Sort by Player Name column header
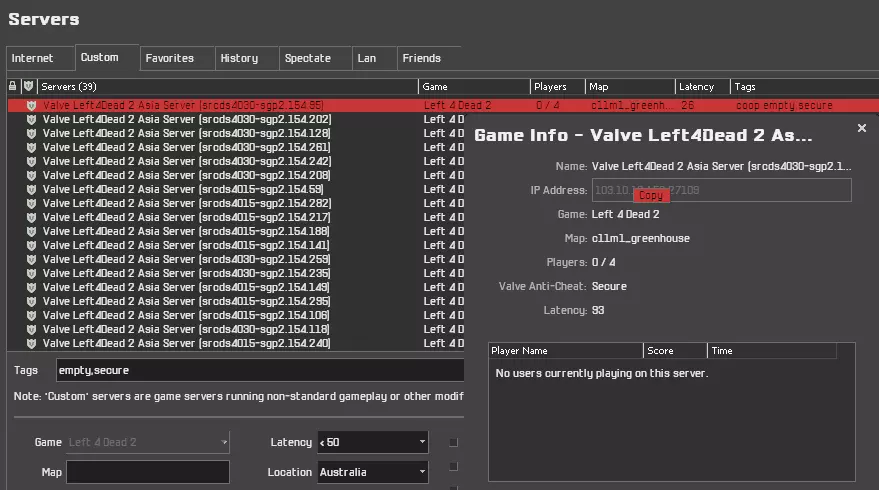879x490 pixels. click(x=566, y=351)
